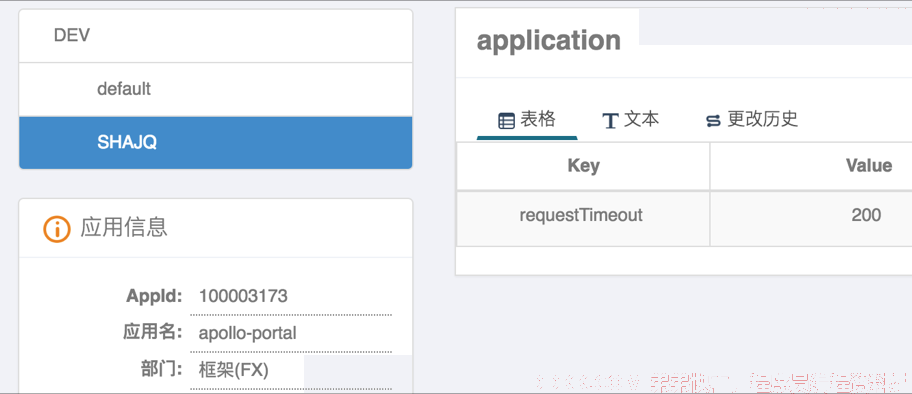This screenshot has height=394, width=912.
Task: Click the apollo-portal application name
Action: click(x=248, y=333)
